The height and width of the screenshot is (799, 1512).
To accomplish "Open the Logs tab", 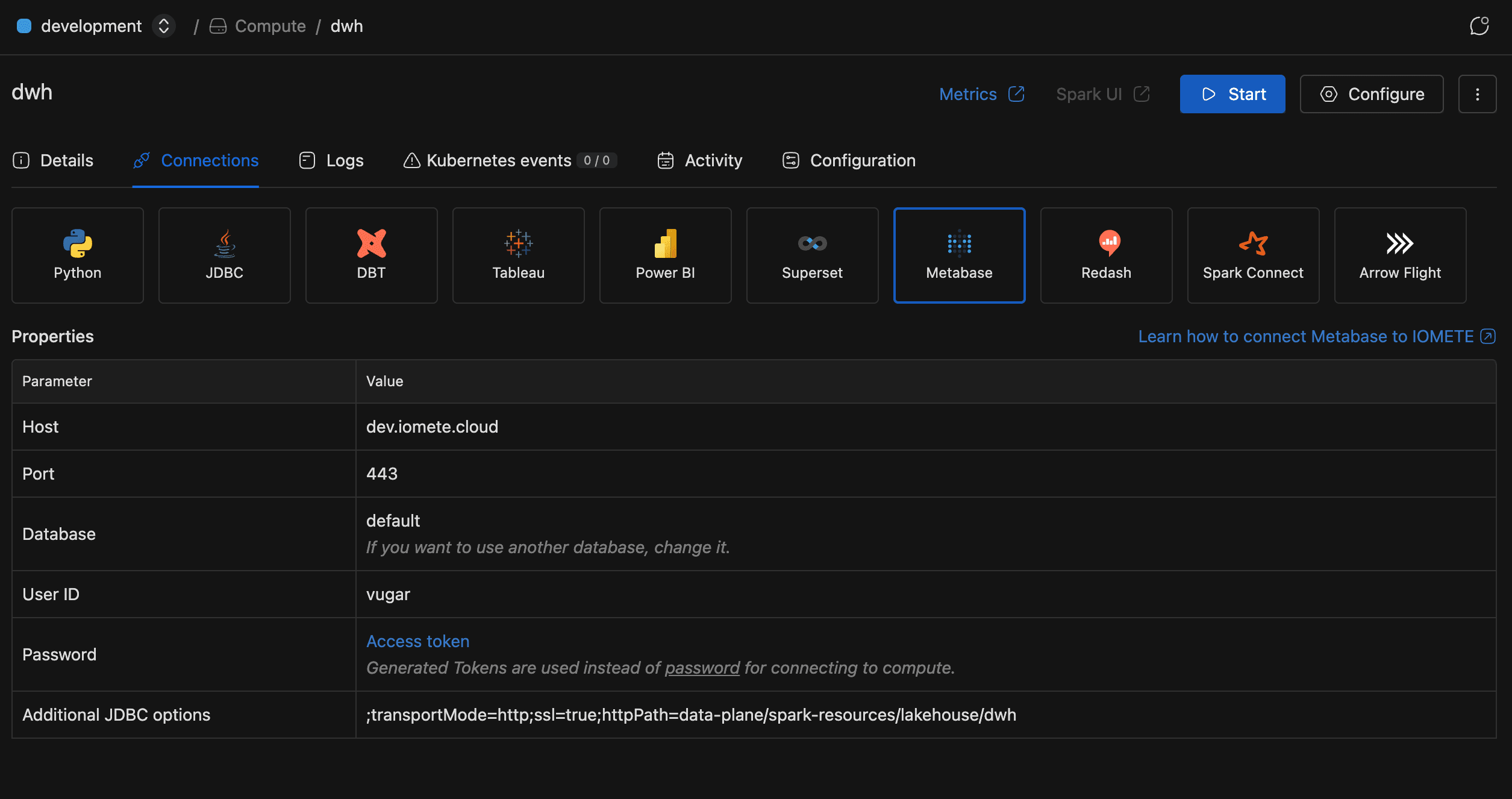I will pos(331,160).
